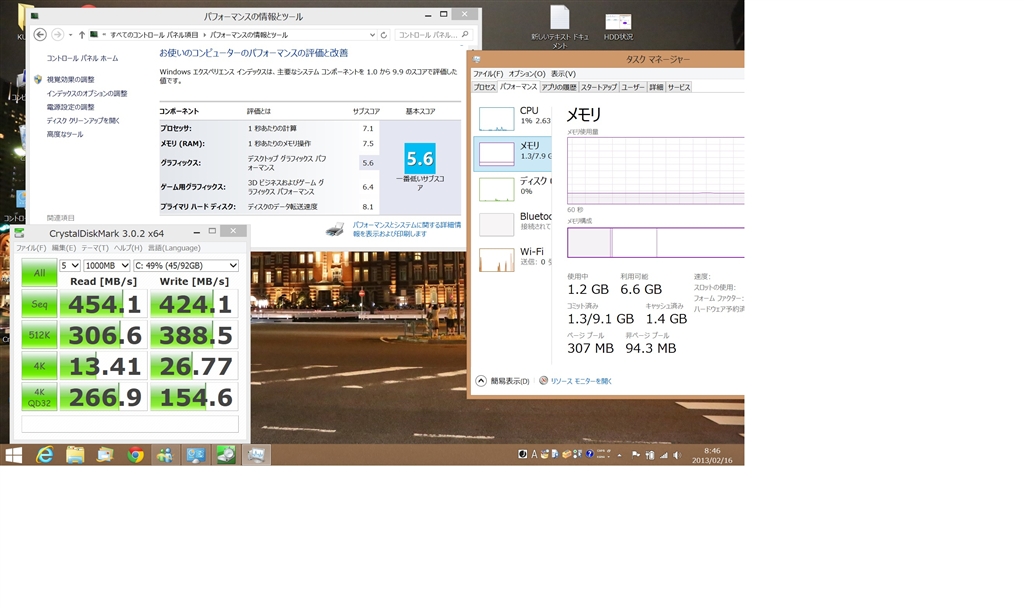Launch Google Chrome from the taskbar
Viewport: 1024px width, 608px height.
(135, 455)
